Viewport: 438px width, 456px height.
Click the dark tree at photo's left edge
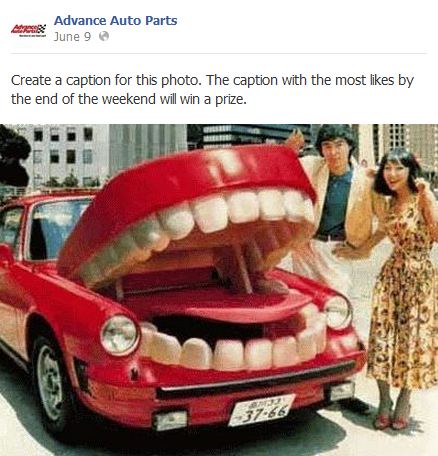[13, 157]
